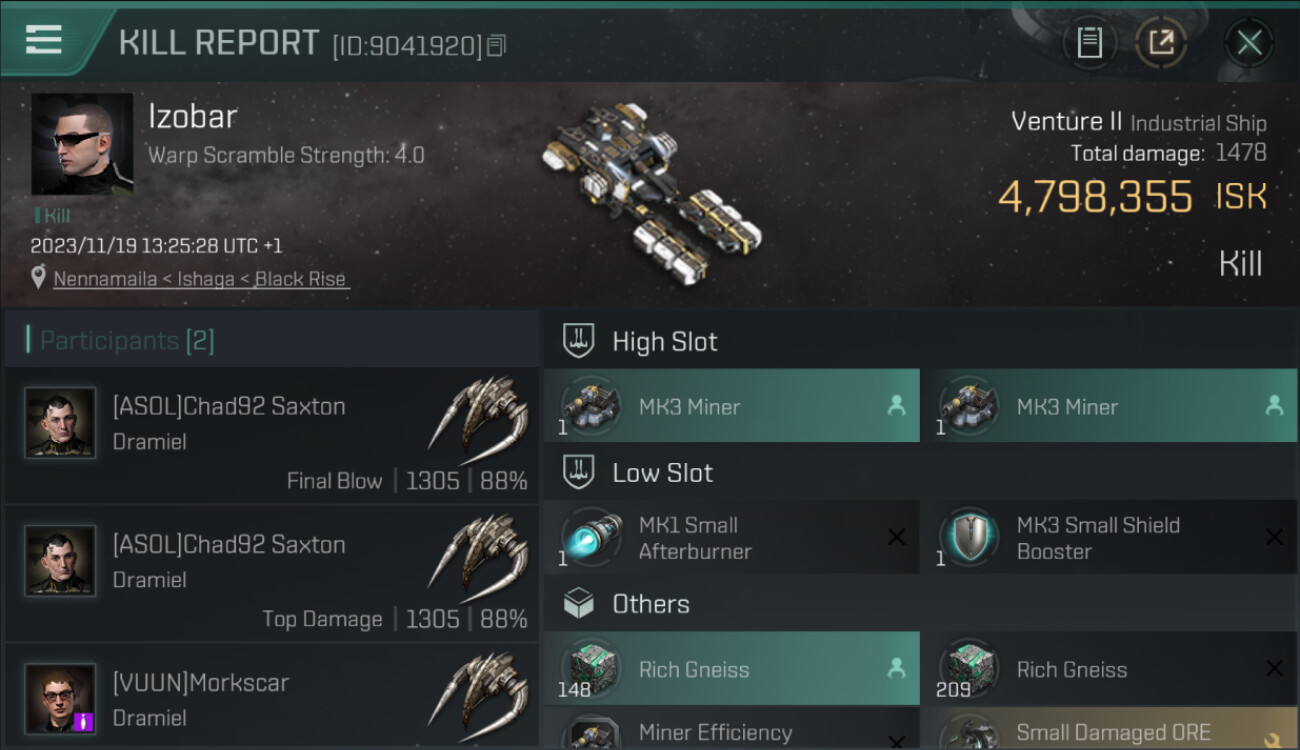Open the hamburger main menu
Viewport: 1300px width, 750px height.
(x=44, y=40)
